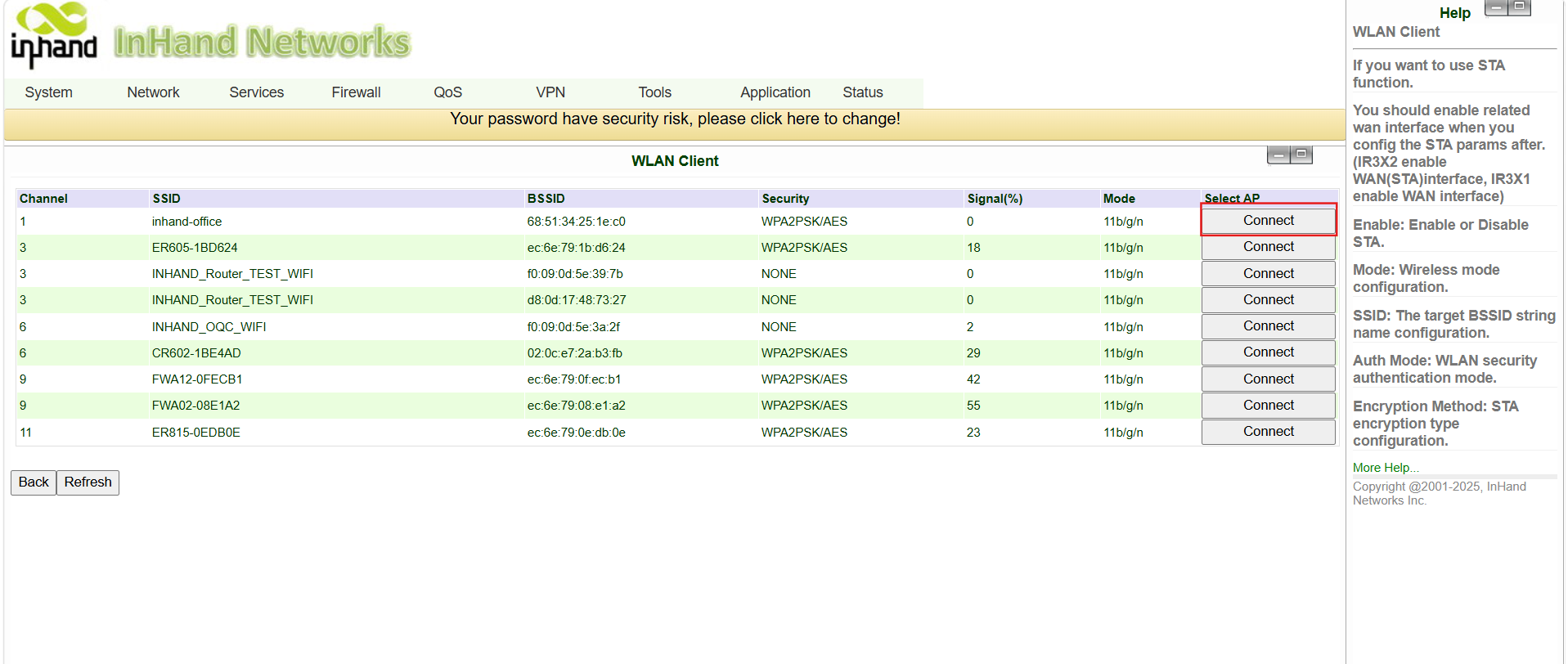Connect to INHAND_OQC_WIFI access point
The height and width of the screenshot is (664, 1568).
point(1268,326)
